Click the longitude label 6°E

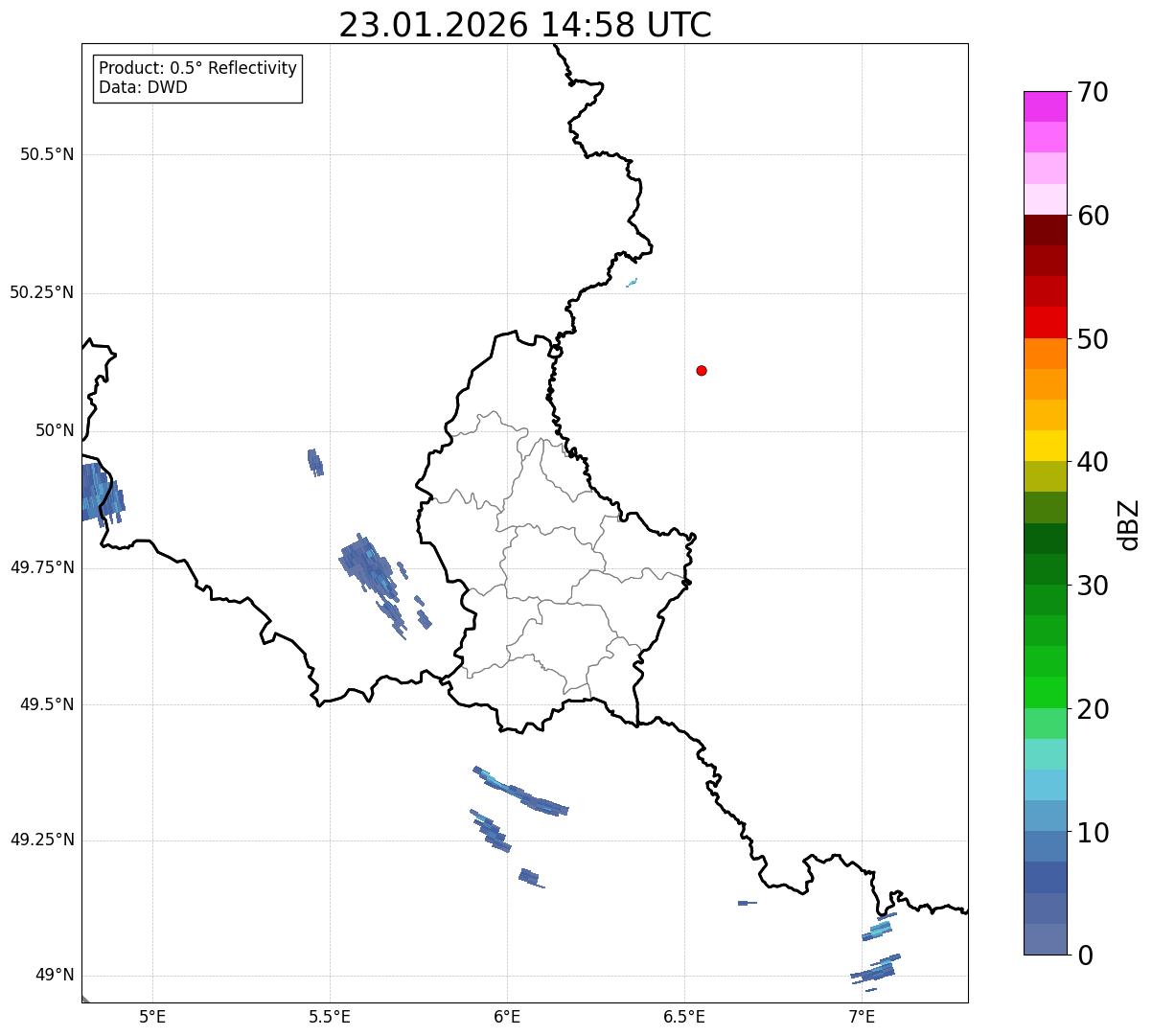tap(507, 1016)
